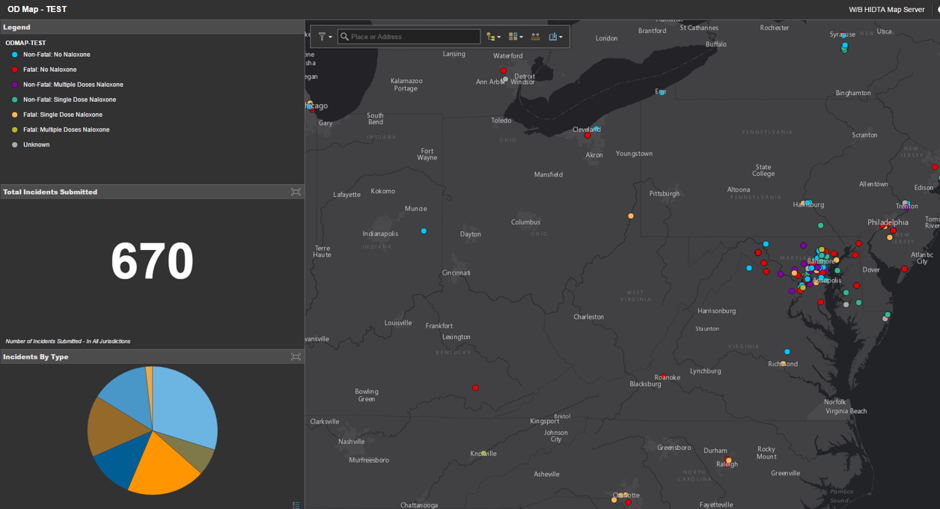This screenshot has width=940, height=509.
Task: Click the red incident point at Roanoke
Action: [663, 377]
